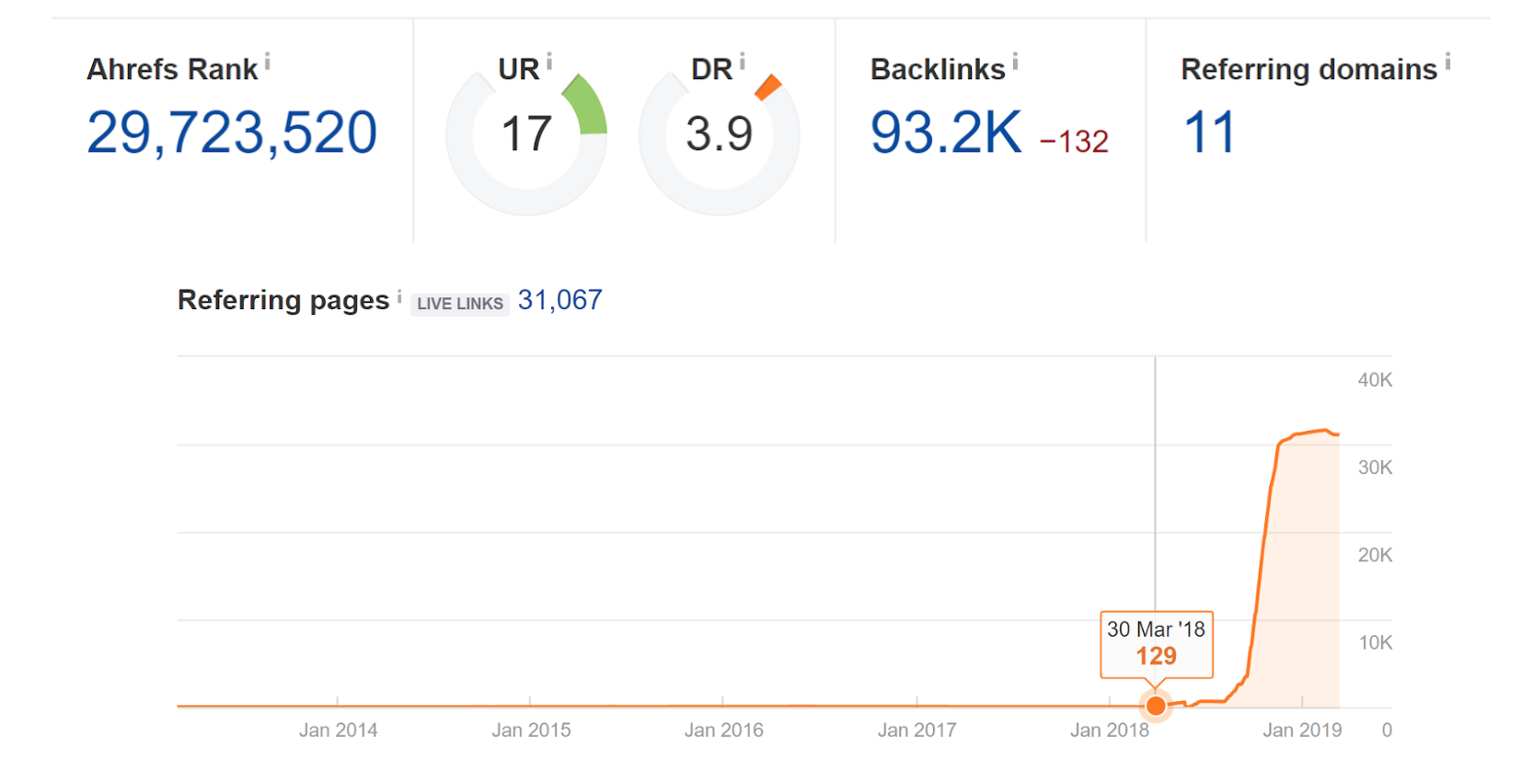Show the Backlinks info tooltip icon

tap(1015, 62)
